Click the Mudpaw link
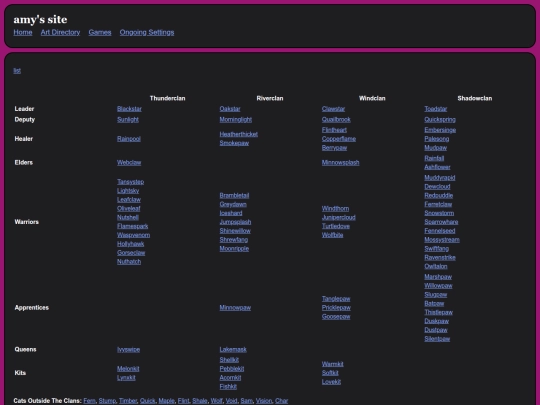 click(436, 148)
